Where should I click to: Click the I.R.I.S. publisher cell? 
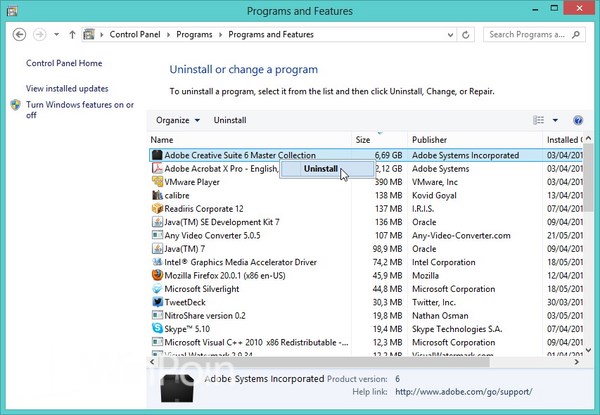(423, 209)
